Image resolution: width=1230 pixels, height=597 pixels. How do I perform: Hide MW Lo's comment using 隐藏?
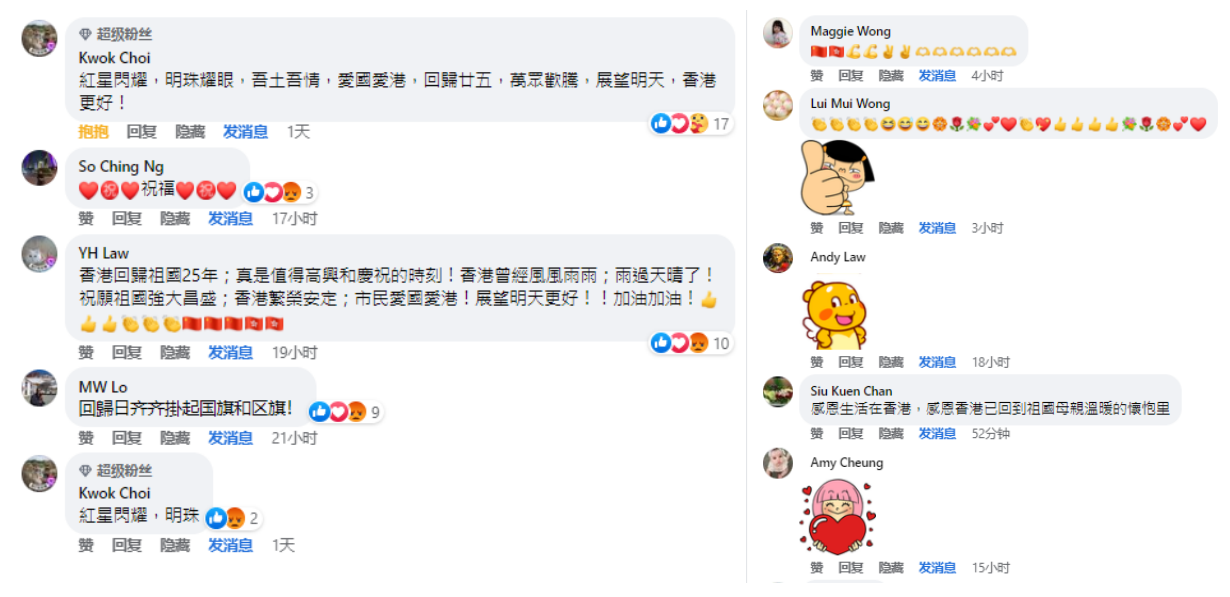[175, 438]
